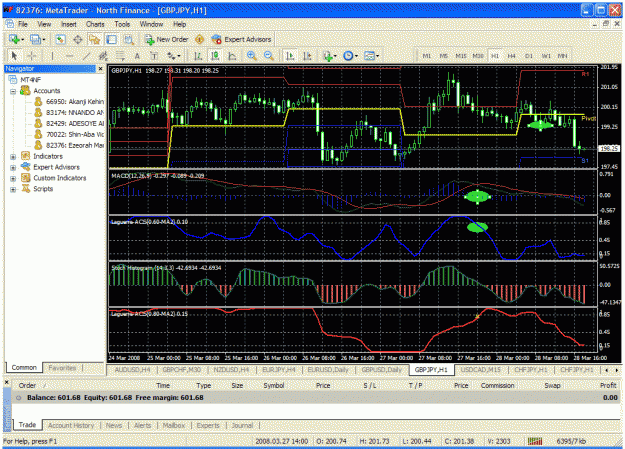Switch chart to line chart

tap(232, 56)
